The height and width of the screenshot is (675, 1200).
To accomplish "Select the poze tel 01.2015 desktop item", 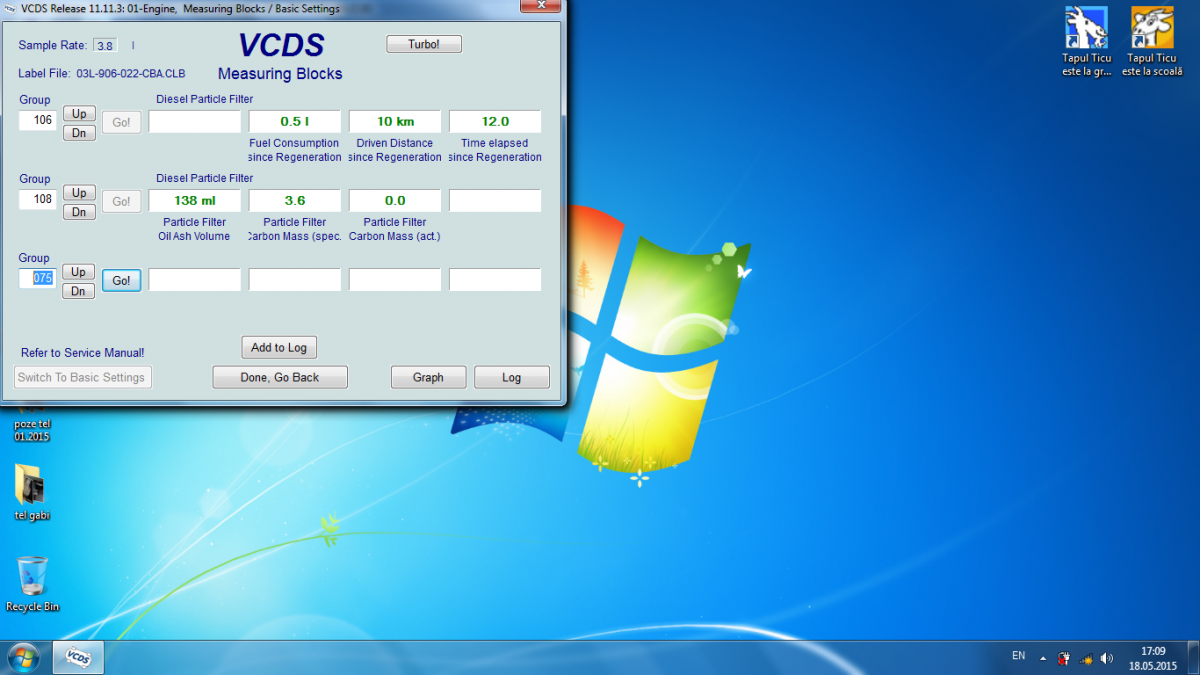I will click(x=32, y=430).
